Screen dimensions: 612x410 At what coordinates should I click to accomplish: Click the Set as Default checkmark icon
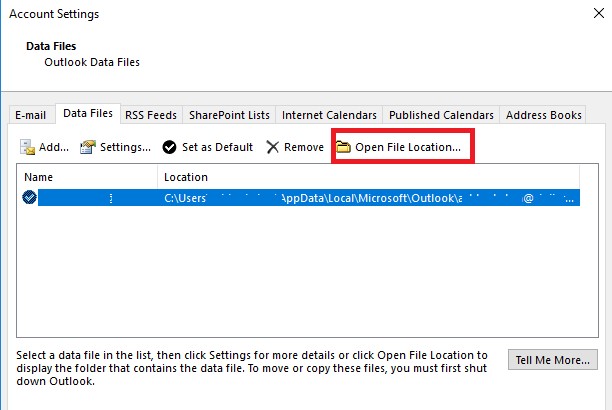coord(169,147)
